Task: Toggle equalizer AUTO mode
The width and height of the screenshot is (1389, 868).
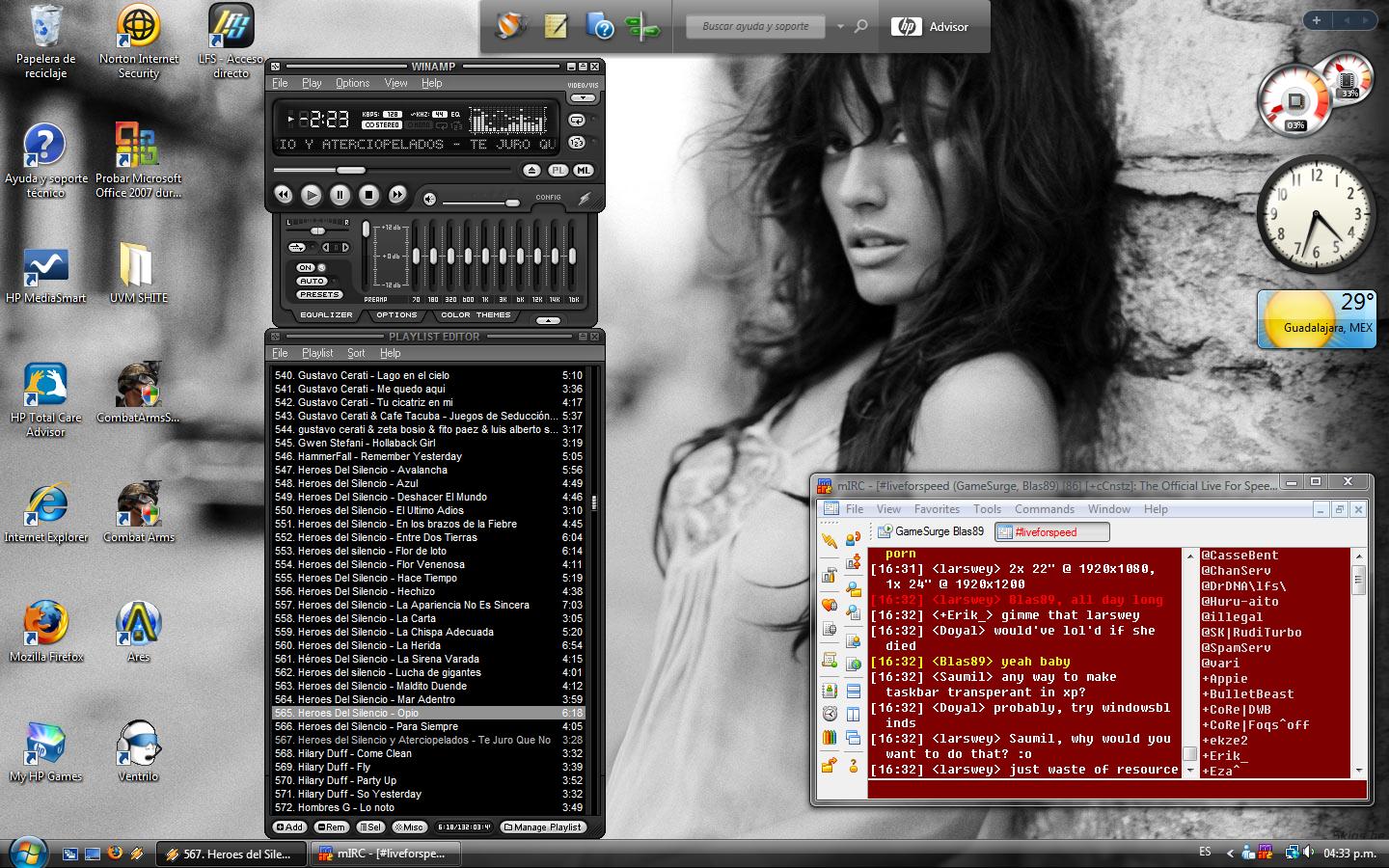Action: pyautogui.click(x=312, y=281)
